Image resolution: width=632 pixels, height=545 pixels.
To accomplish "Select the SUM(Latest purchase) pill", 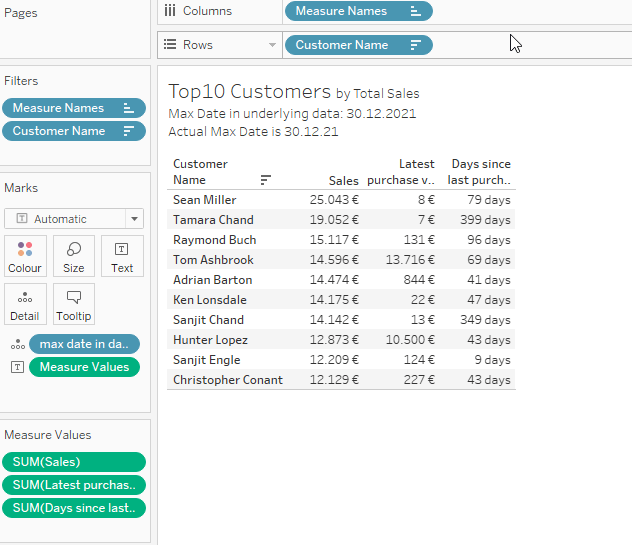I will click(74, 485).
